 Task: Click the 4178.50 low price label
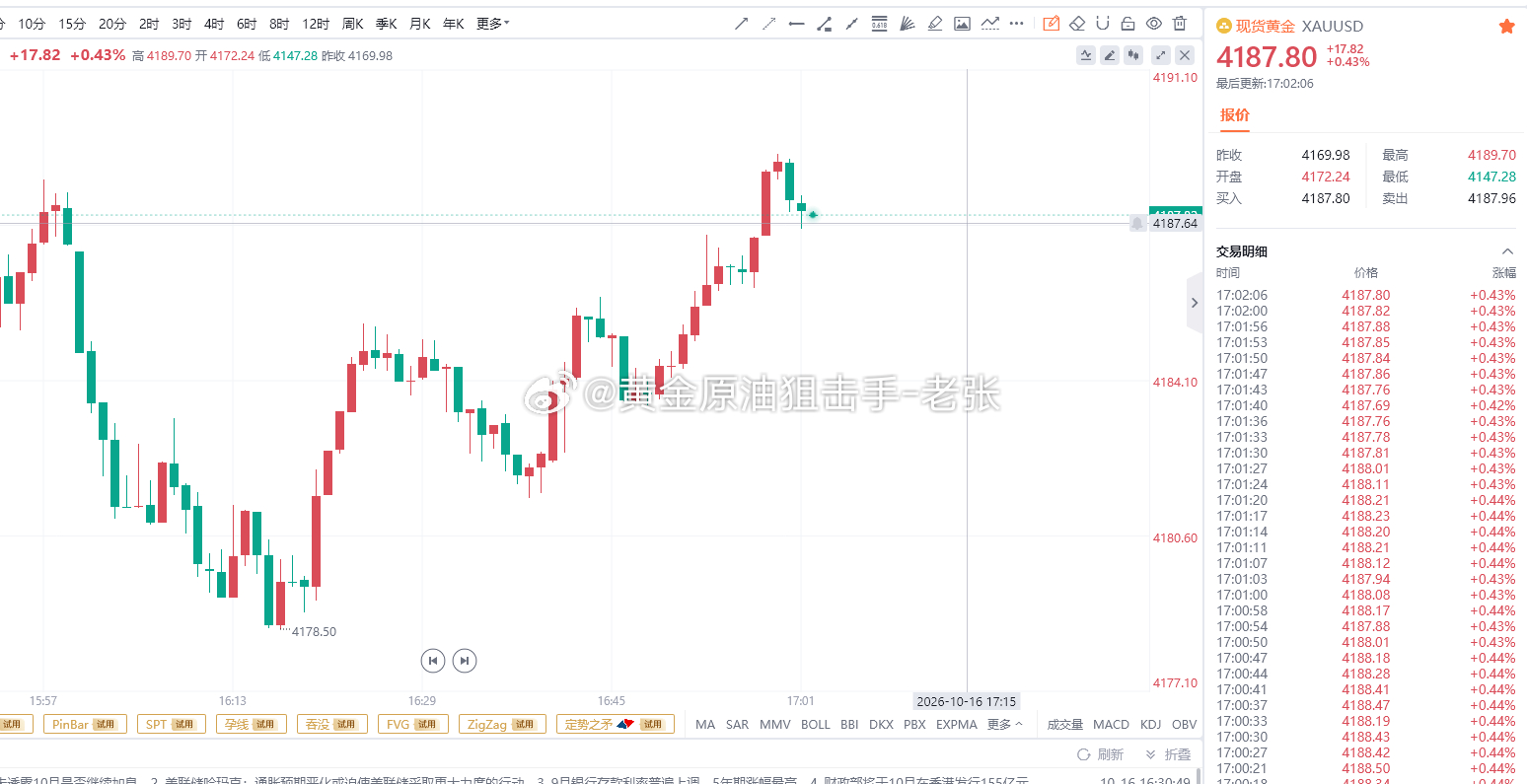314,632
